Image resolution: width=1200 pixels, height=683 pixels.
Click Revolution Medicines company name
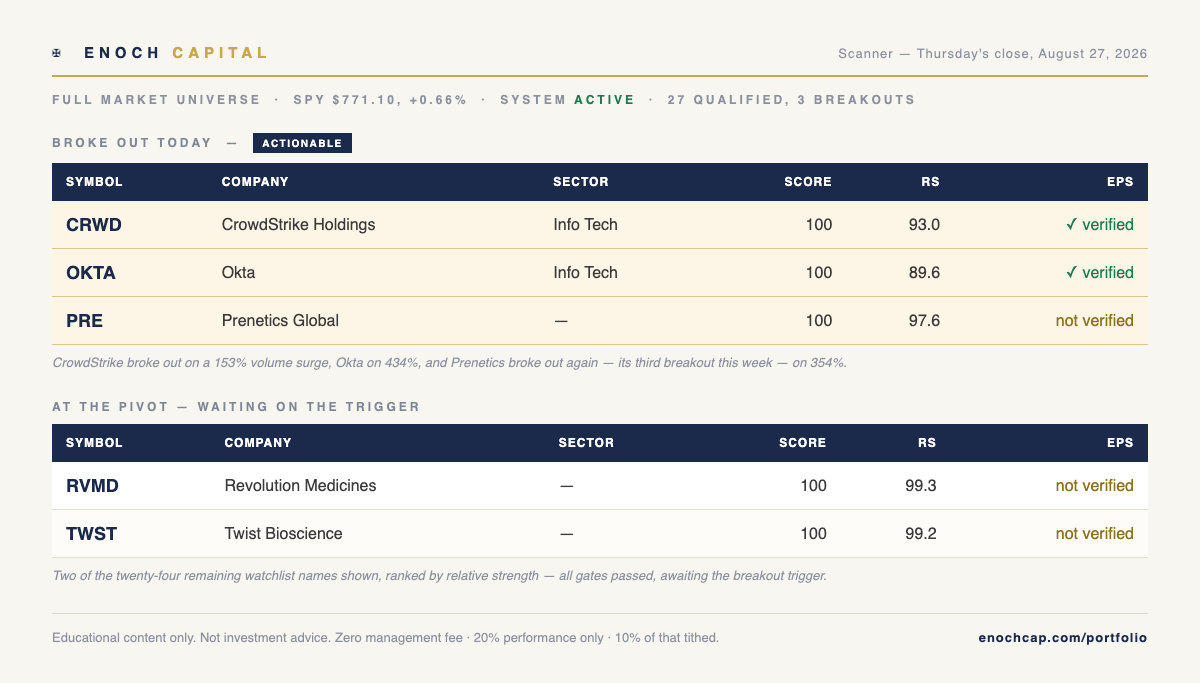[301, 486]
